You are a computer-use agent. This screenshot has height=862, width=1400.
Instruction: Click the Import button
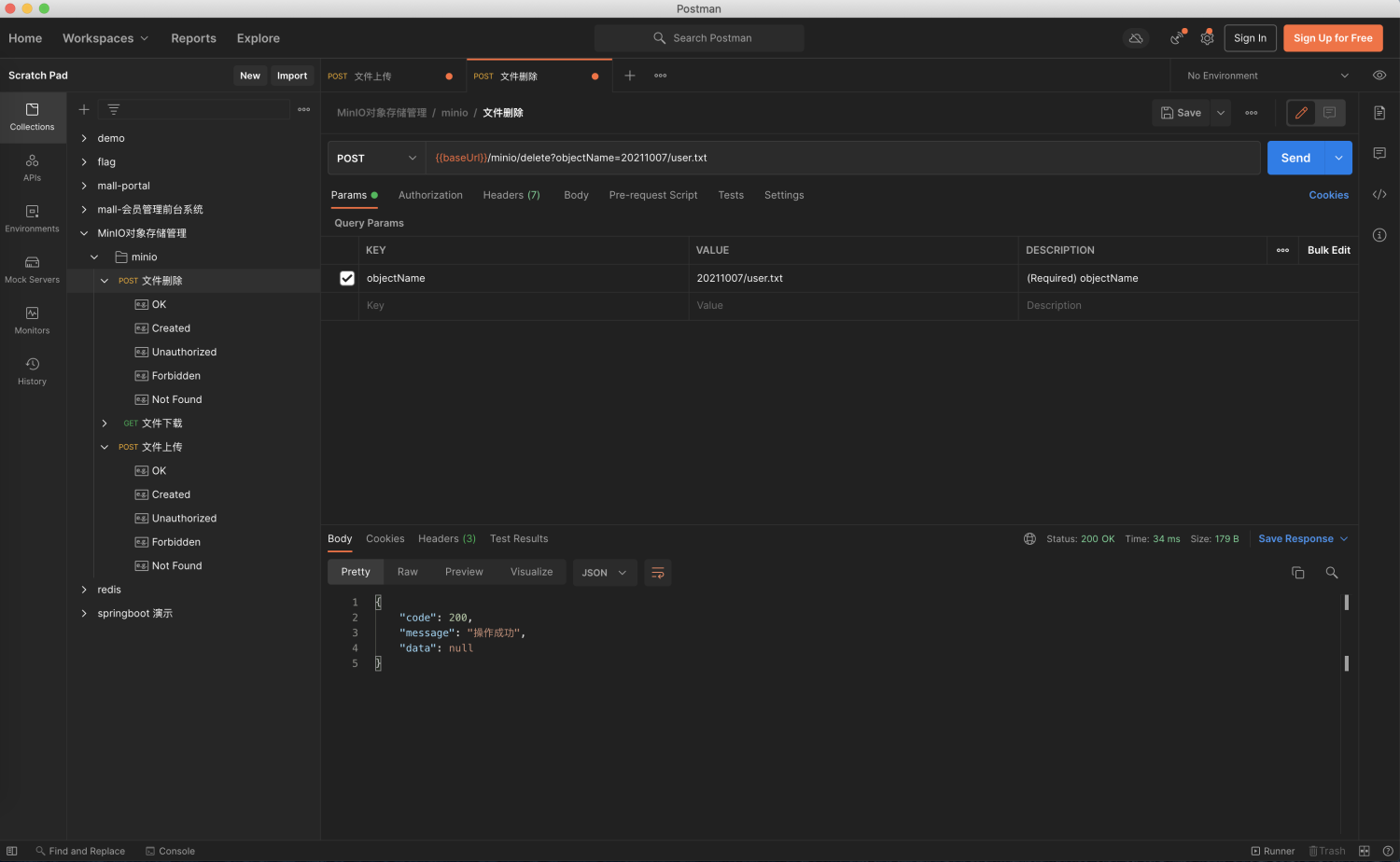292,76
